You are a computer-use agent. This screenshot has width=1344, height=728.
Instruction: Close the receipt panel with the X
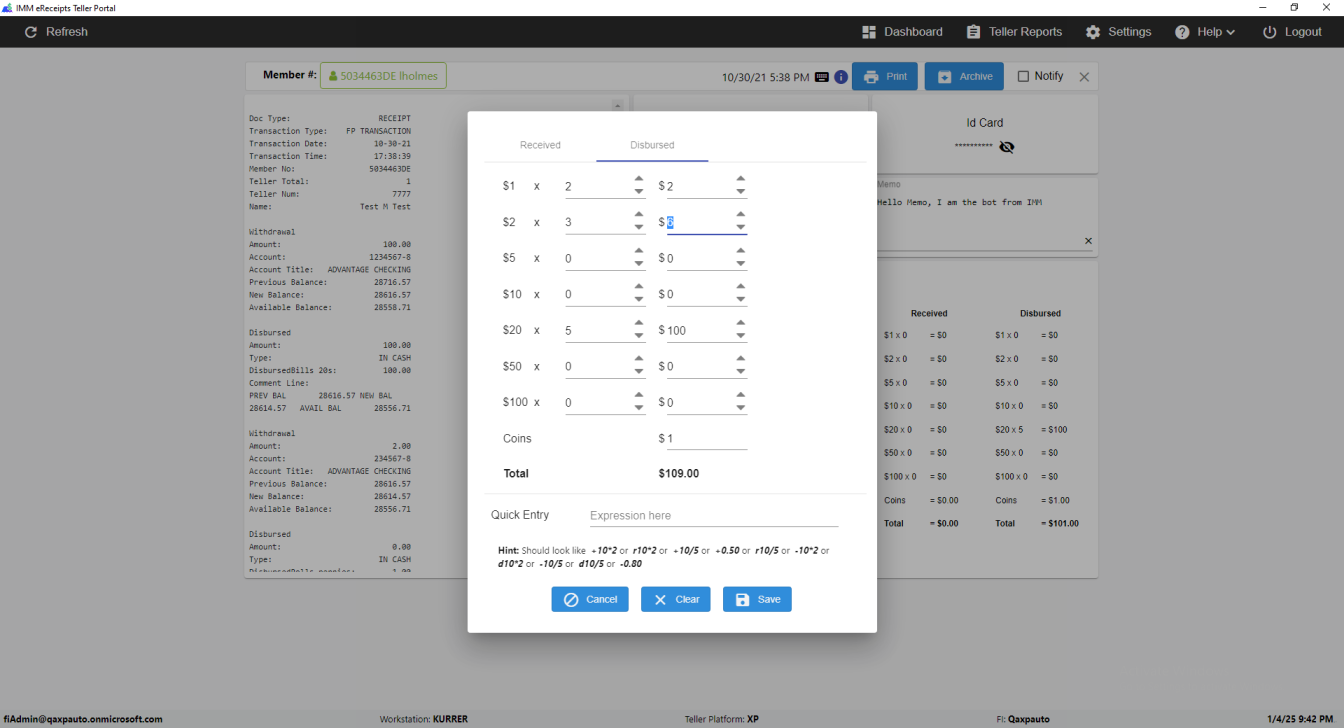1084,77
